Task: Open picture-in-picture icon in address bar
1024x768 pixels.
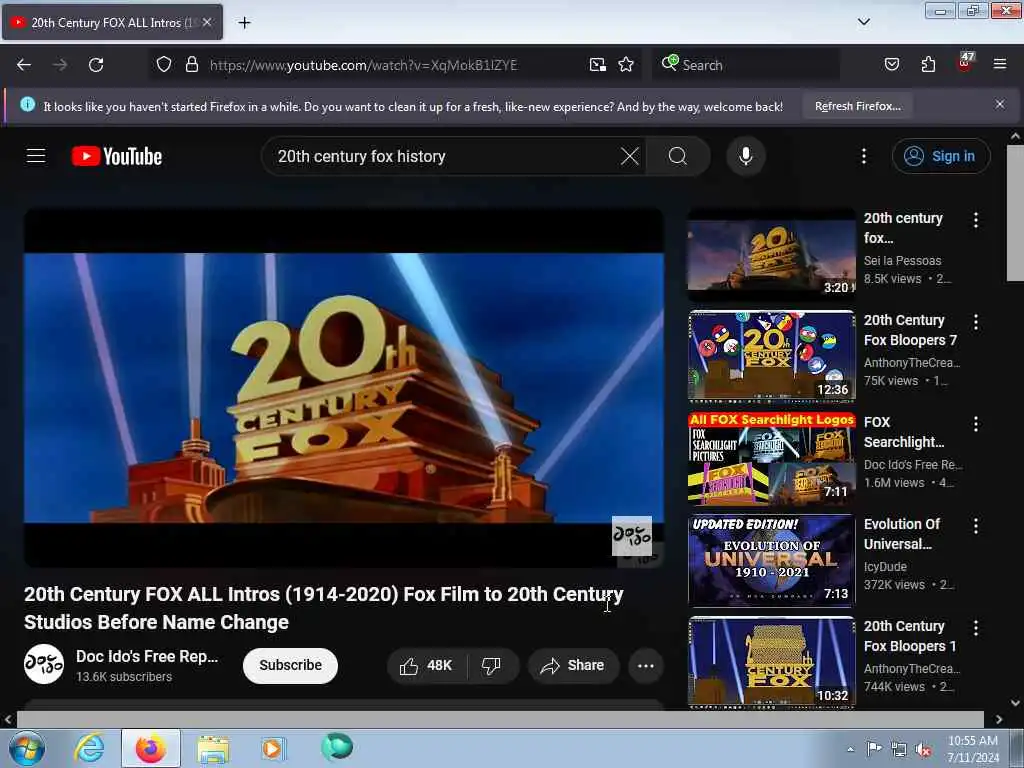Action: (598, 65)
